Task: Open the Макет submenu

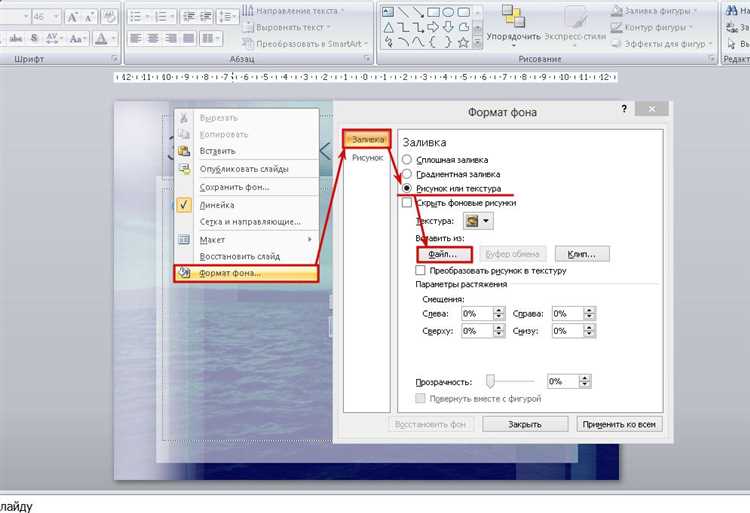Action: coord(246,240)
